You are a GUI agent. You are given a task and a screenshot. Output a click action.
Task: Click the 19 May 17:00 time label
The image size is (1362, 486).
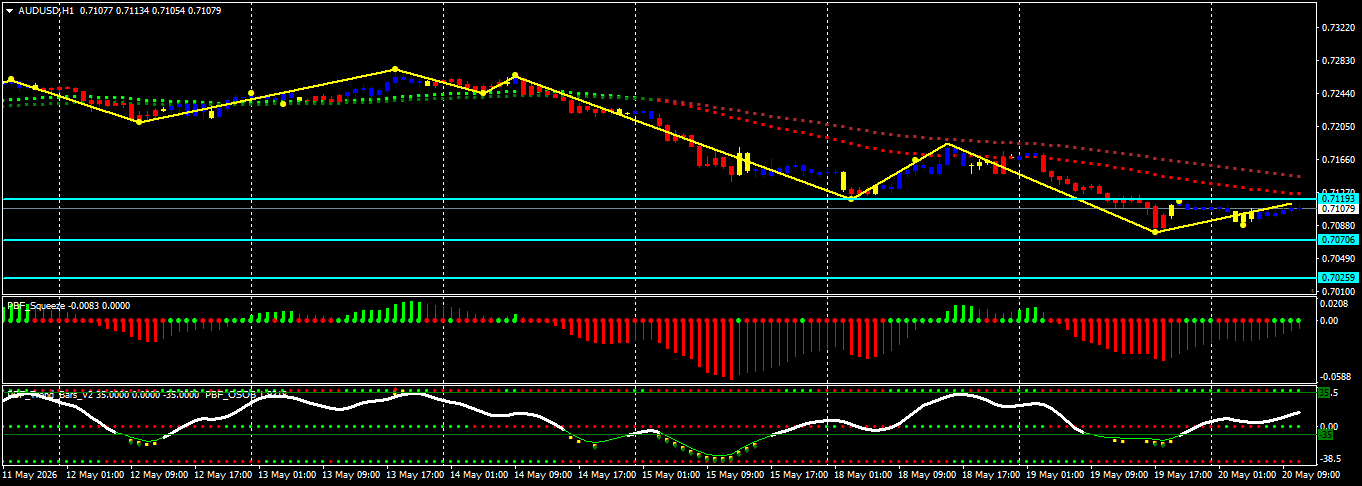tap(1184, 474)
